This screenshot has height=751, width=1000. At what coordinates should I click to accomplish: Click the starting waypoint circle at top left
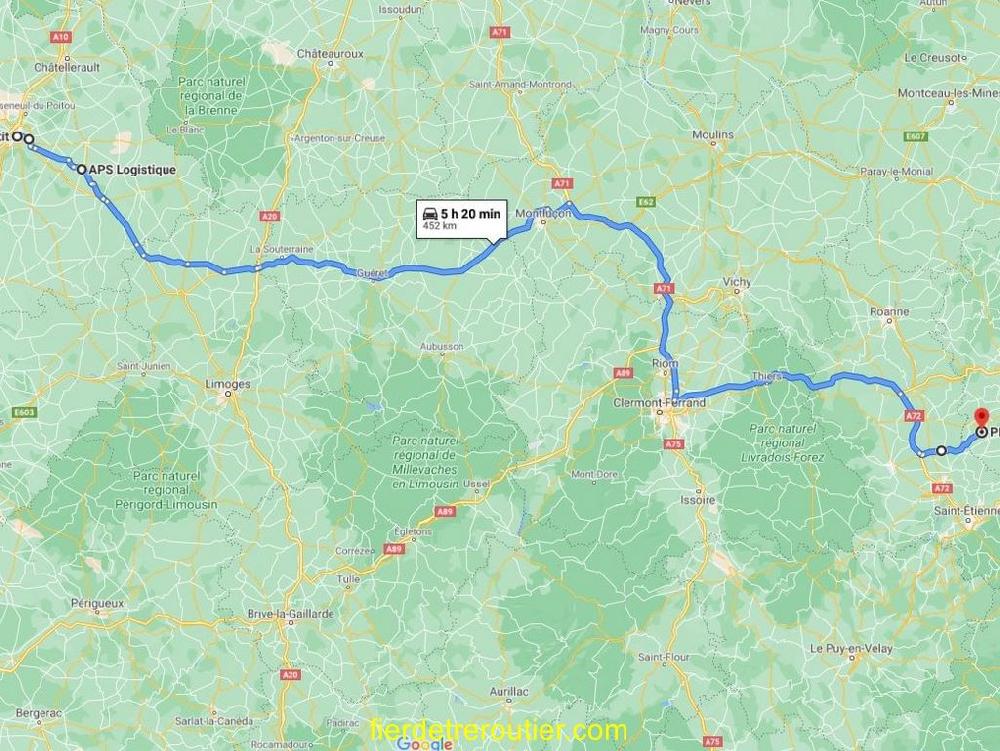17,136
